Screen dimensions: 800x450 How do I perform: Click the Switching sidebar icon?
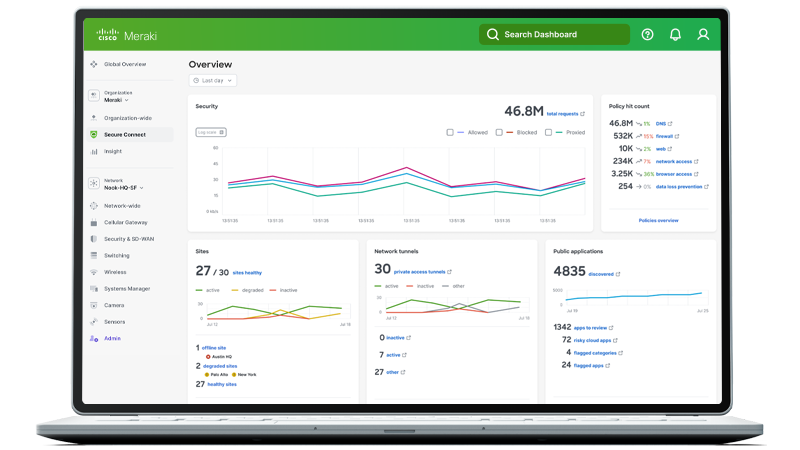tap(93, 256)
